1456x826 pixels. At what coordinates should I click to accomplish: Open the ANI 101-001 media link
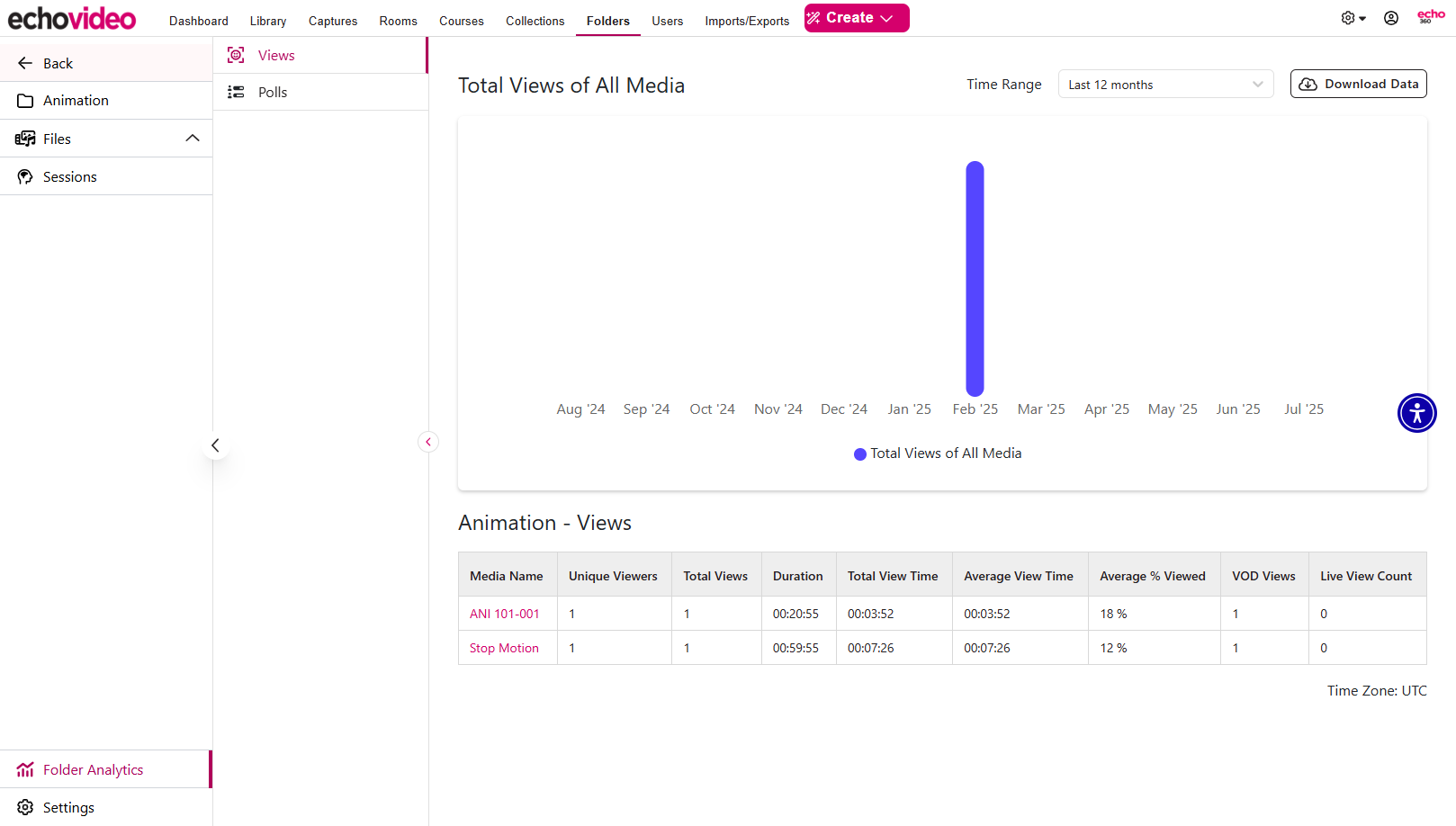505,614
